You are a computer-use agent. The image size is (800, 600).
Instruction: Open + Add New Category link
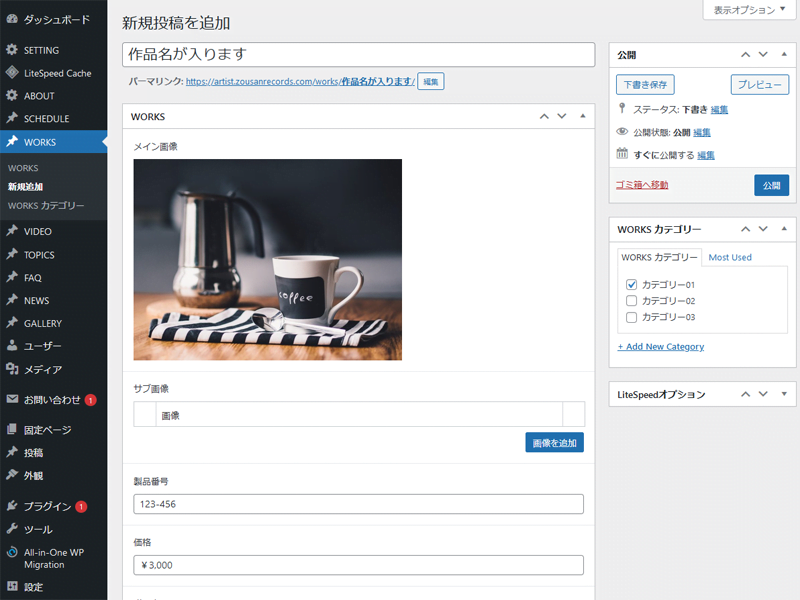[662, 346]
